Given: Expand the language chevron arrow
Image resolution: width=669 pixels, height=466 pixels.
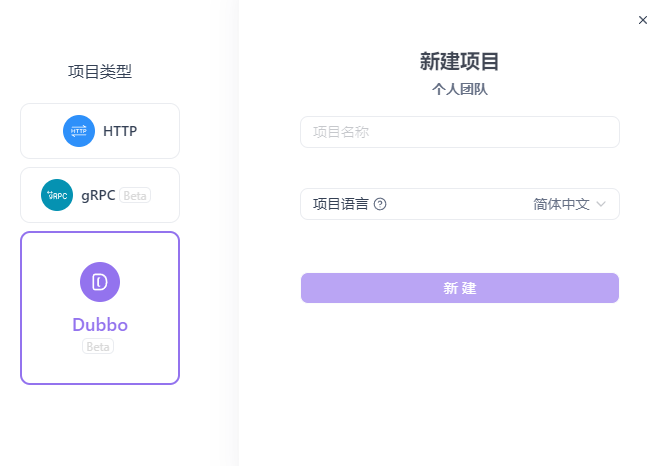Looking at the screenshot, I should coord(601,204).
